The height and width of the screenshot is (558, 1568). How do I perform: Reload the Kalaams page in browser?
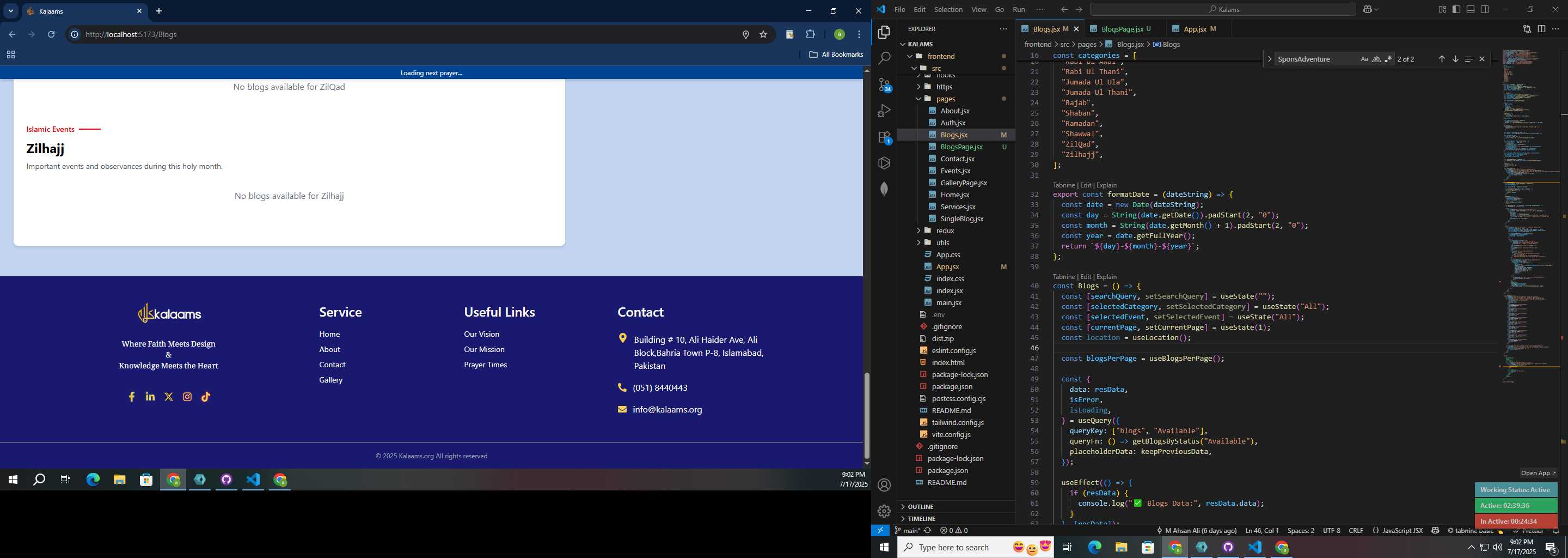tap(51, 35)
